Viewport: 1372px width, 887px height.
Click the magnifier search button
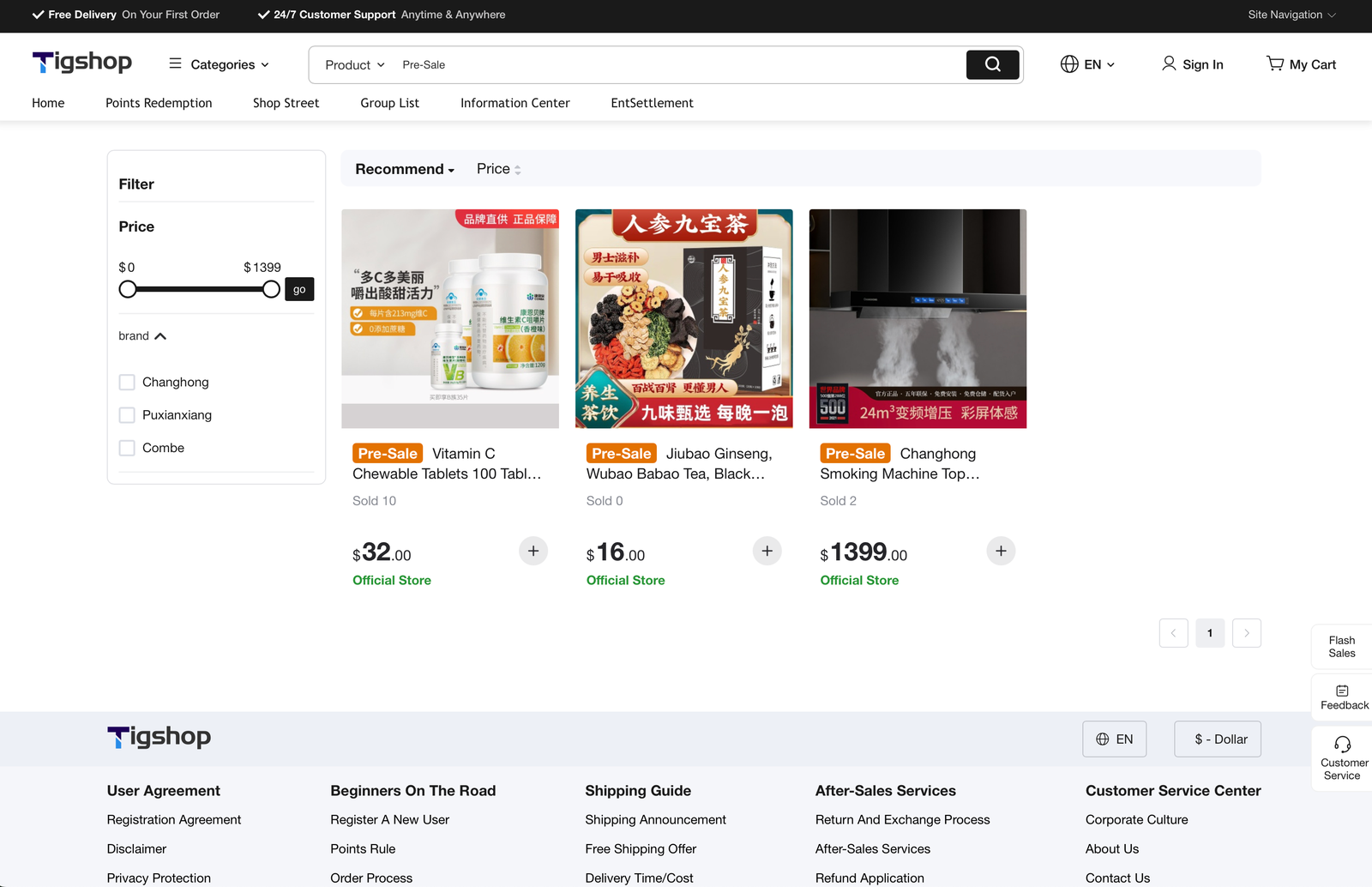[x=992, y=64]
